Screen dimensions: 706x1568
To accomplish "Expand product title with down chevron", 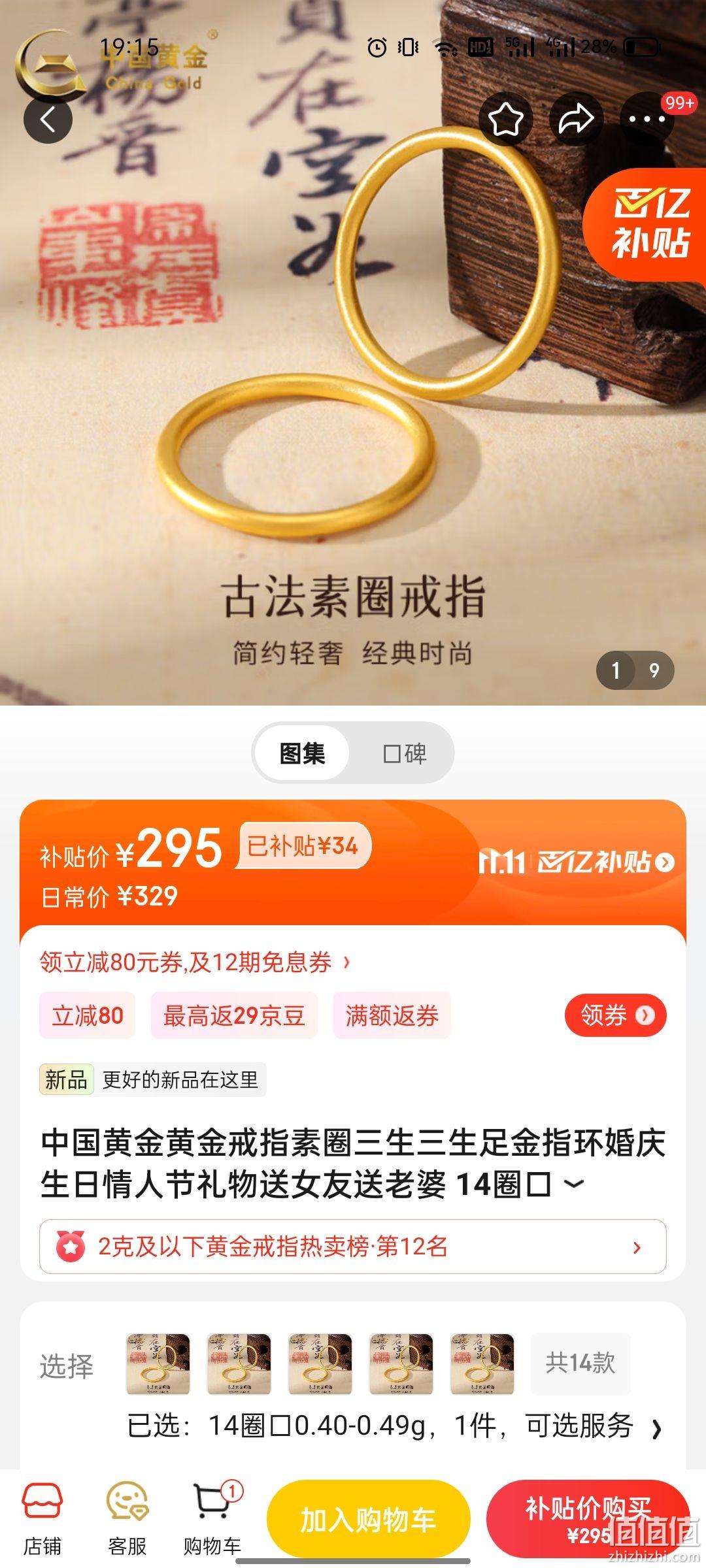I will [573, 1183].
